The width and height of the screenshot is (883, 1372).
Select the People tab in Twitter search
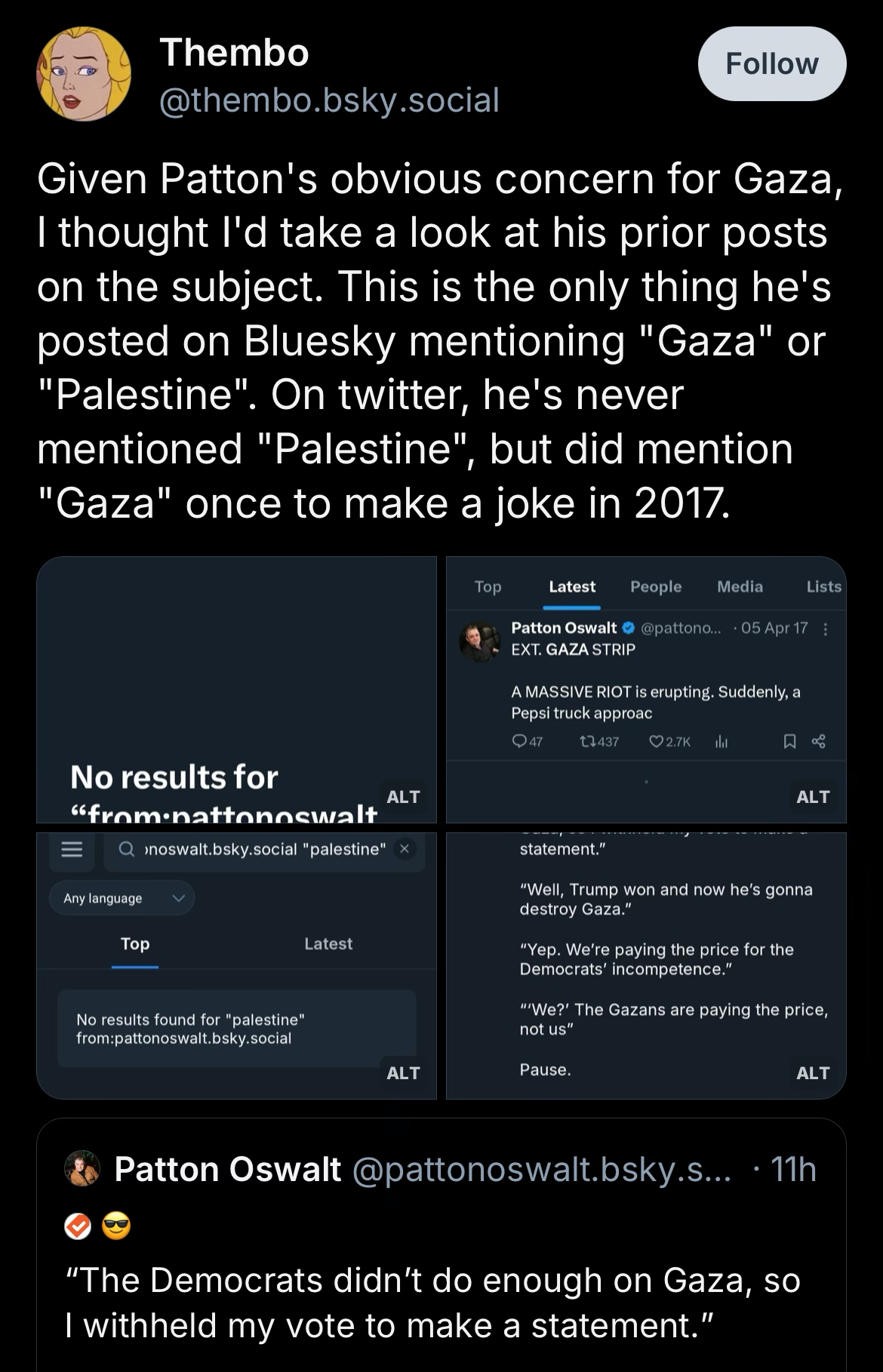pyautogui.click(x=655, y=587)
